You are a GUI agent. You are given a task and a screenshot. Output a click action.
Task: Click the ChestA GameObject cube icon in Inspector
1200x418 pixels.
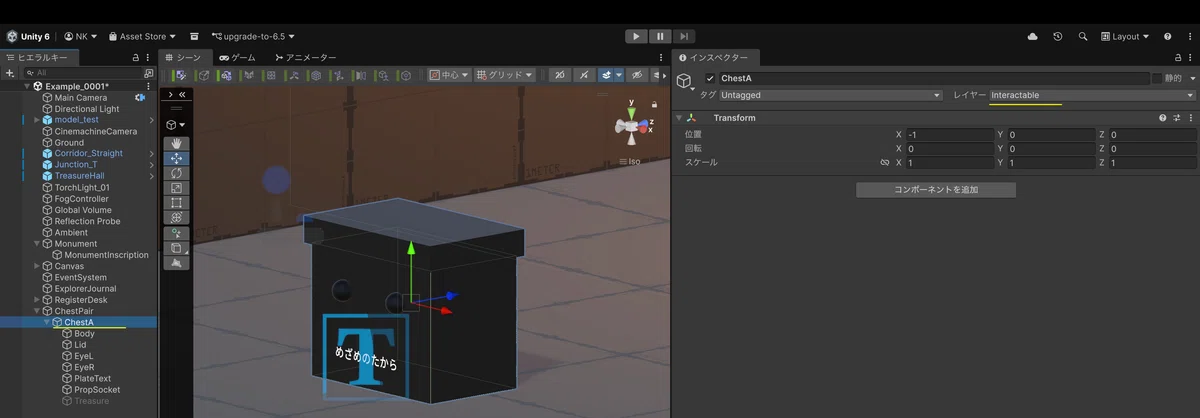coord(685,82)
